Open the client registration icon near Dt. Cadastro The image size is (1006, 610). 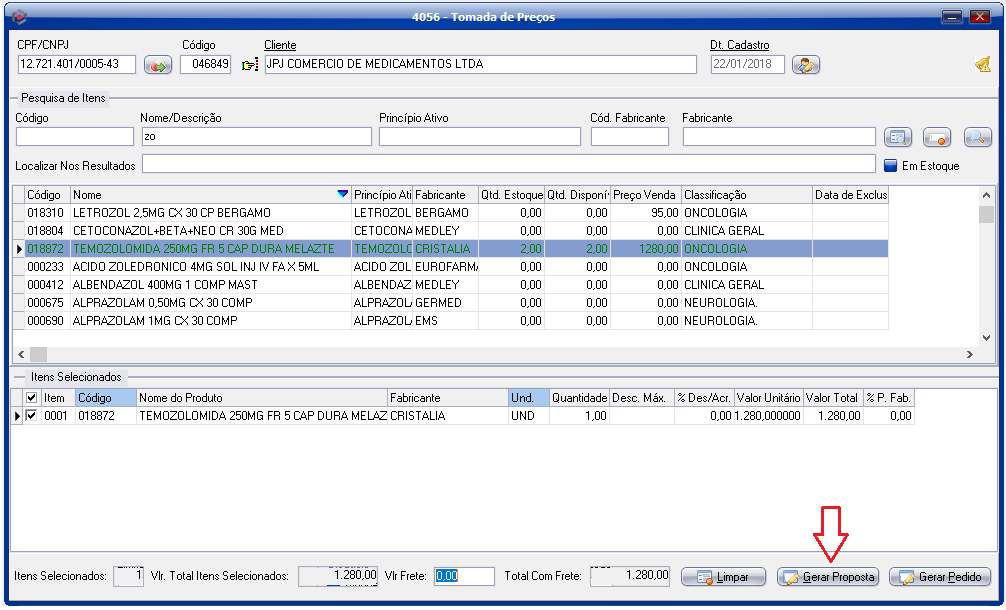(805, 65)
